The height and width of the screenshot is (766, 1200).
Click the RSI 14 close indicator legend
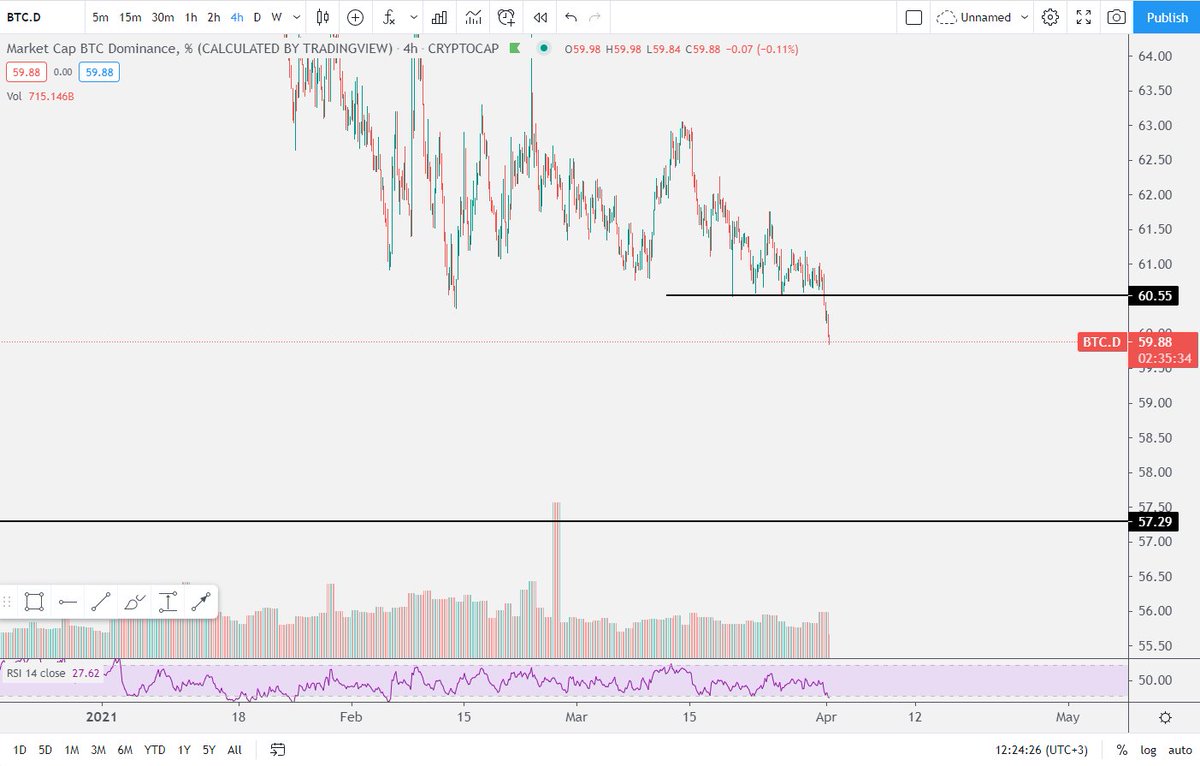[54, 673]
